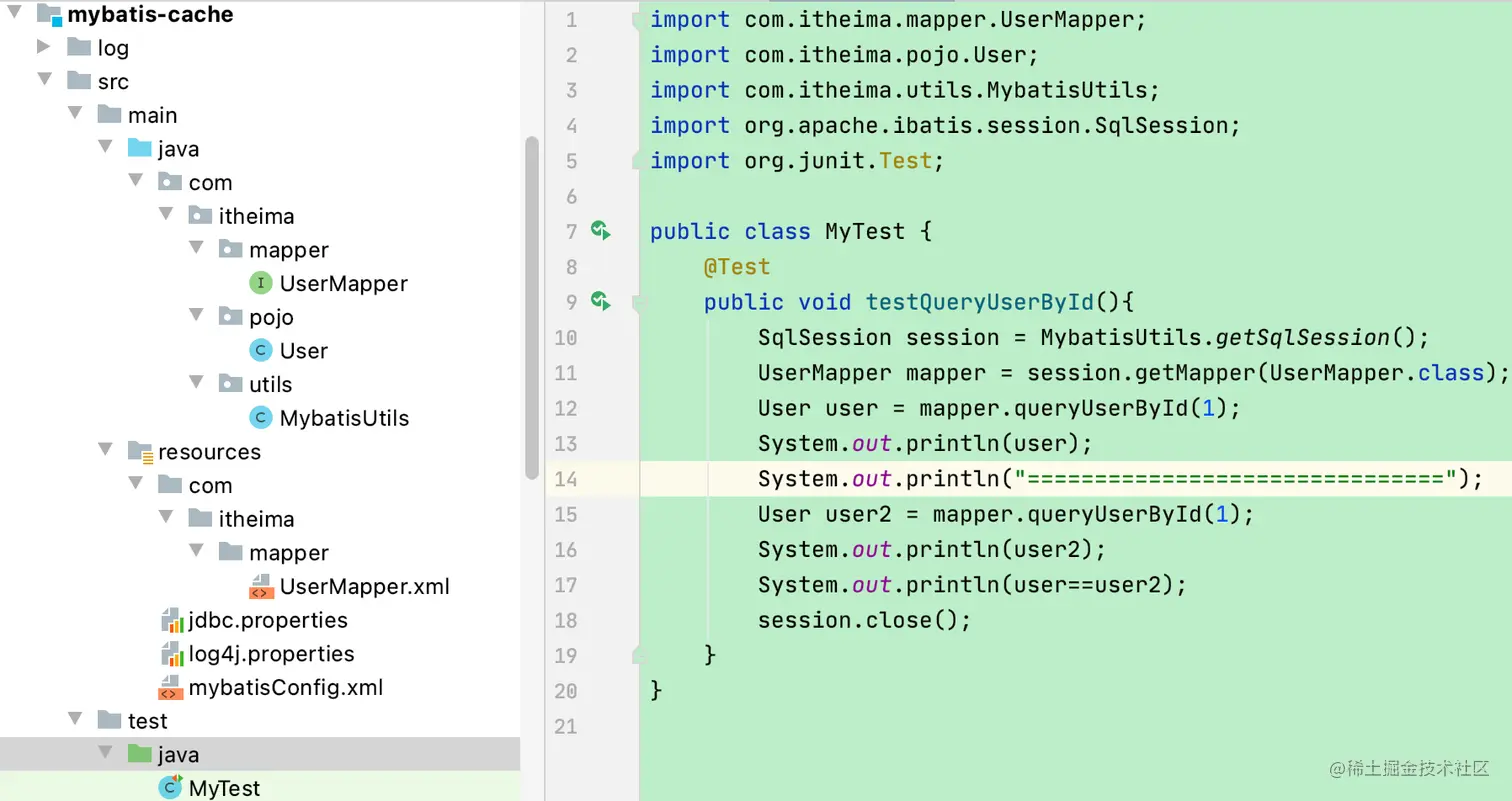Click the src folder icon
The width and height of the screenshot is (1512, 801).
[x=79, y=81]
